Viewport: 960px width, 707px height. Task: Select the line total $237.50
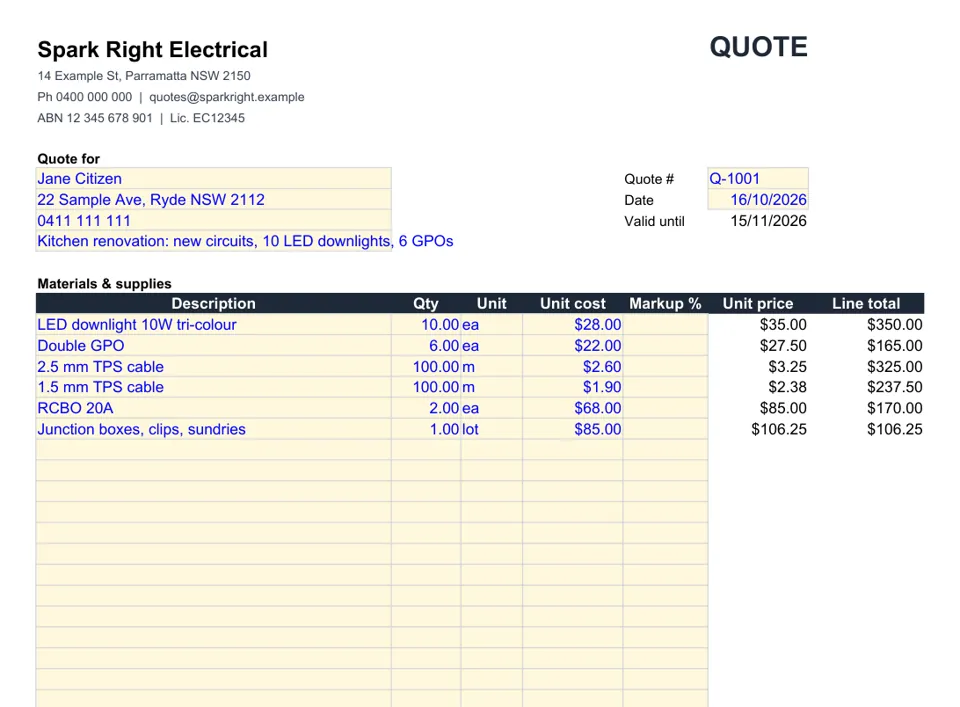tap(894, 387)
